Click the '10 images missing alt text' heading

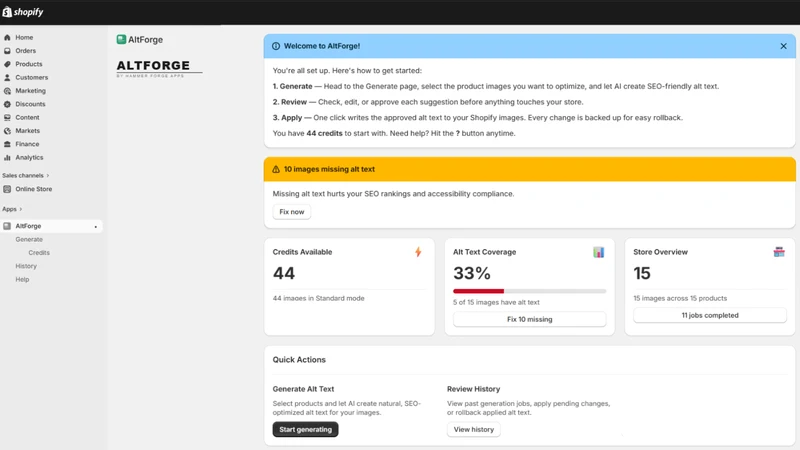329,169
